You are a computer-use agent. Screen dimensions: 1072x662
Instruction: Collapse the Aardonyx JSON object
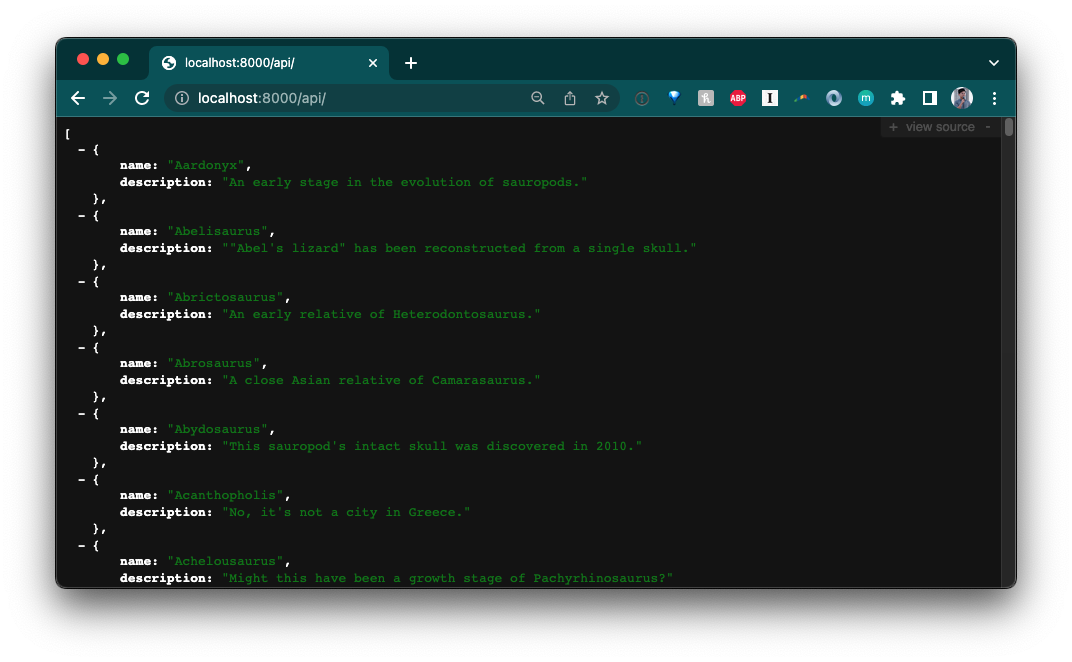[x=82, y=149]
